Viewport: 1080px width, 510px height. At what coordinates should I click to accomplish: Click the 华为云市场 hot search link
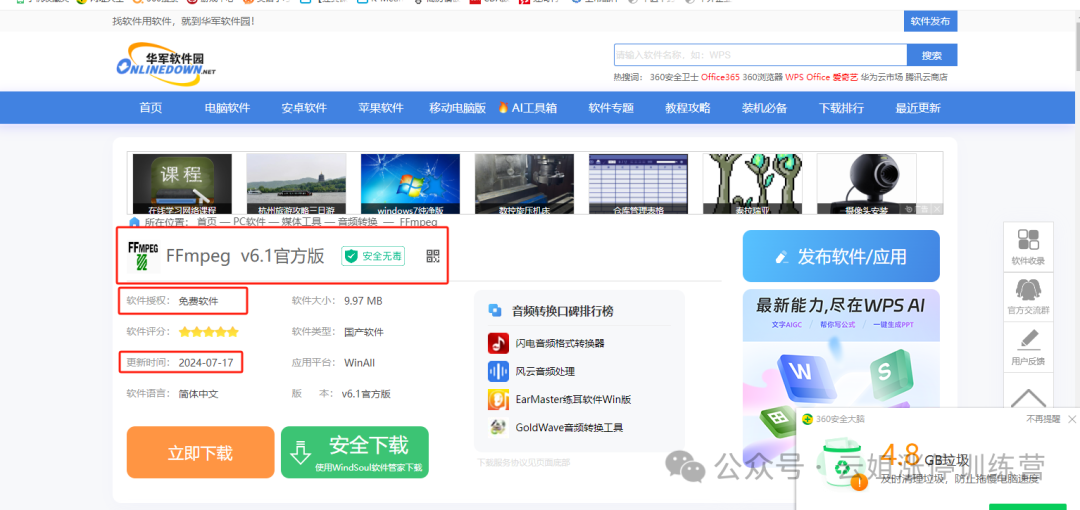pos(882,77)
